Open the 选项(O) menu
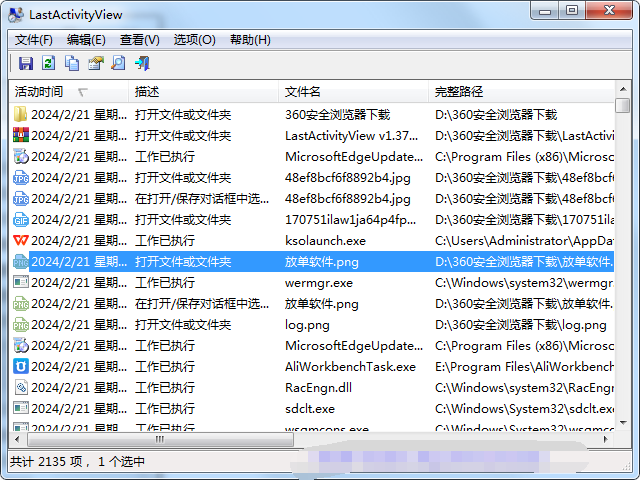The width and height of the screenshot is (640, 480). click(194, 40)
